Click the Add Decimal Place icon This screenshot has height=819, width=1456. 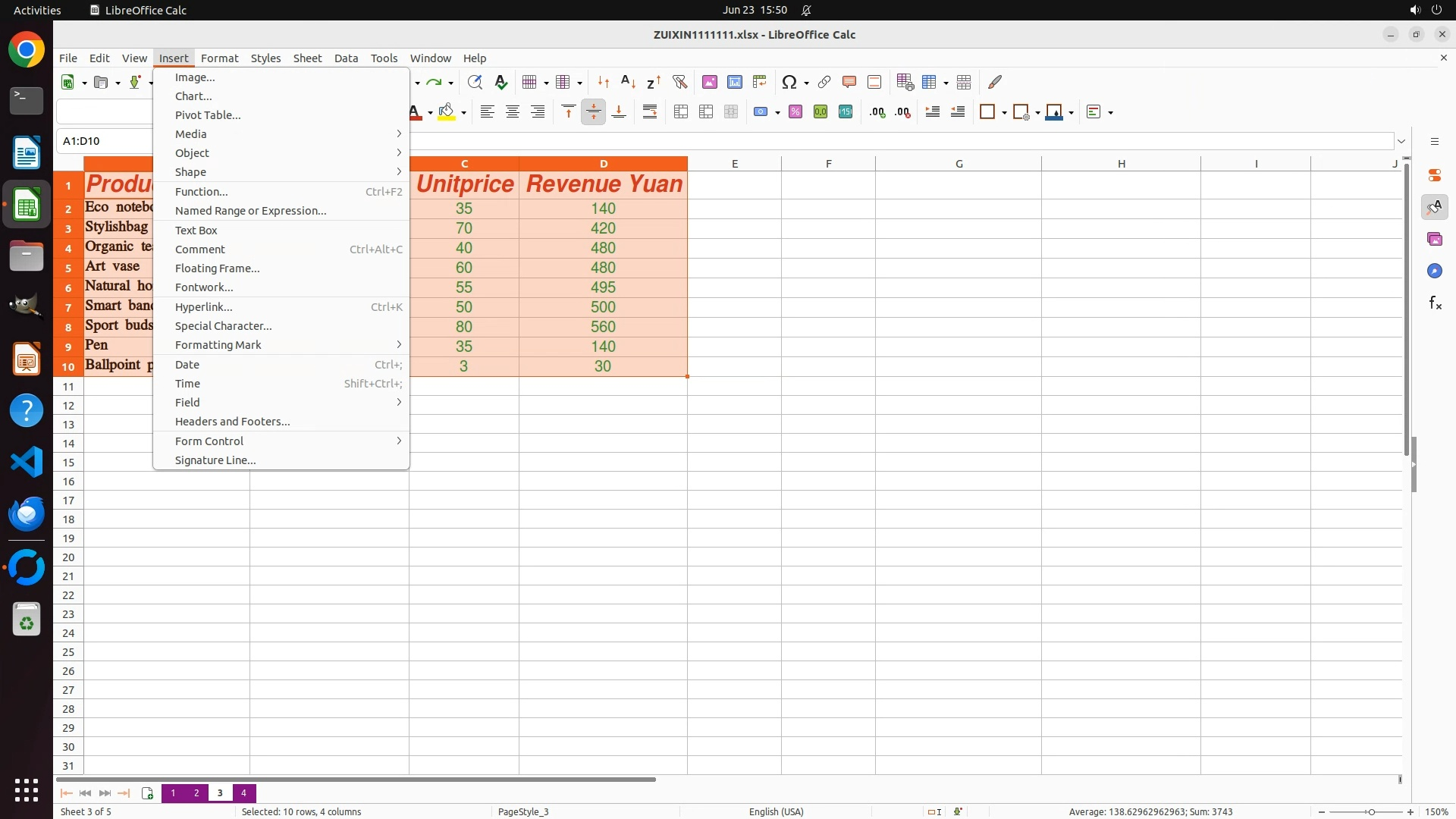point(877,112)
